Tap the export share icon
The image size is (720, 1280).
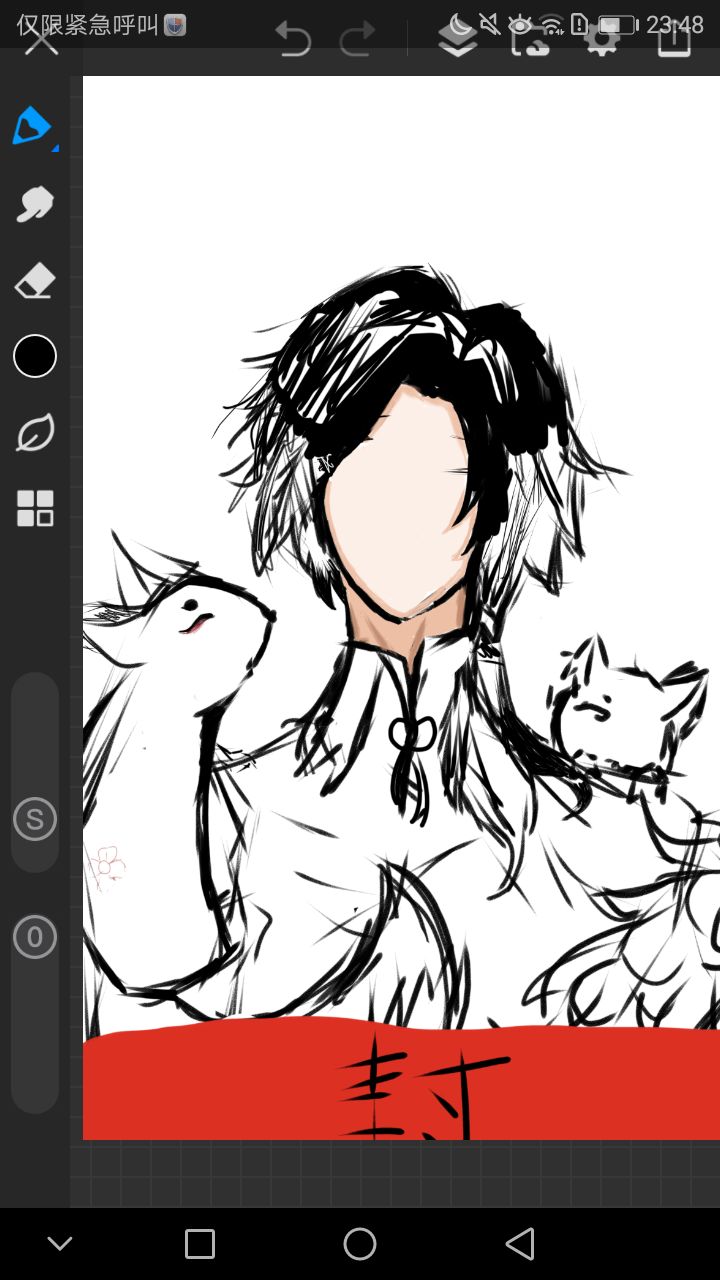[x=675, y=40]
